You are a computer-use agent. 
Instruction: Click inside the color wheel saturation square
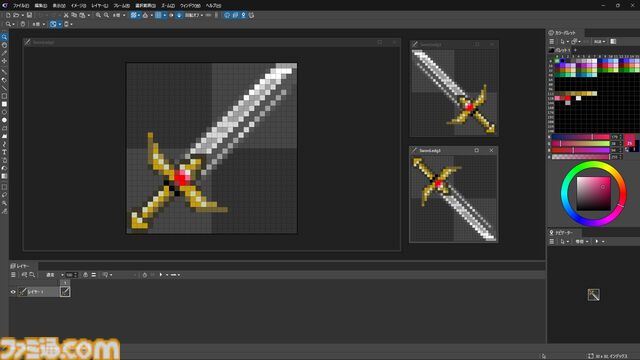pyautogui.click(x=593, y=193)
